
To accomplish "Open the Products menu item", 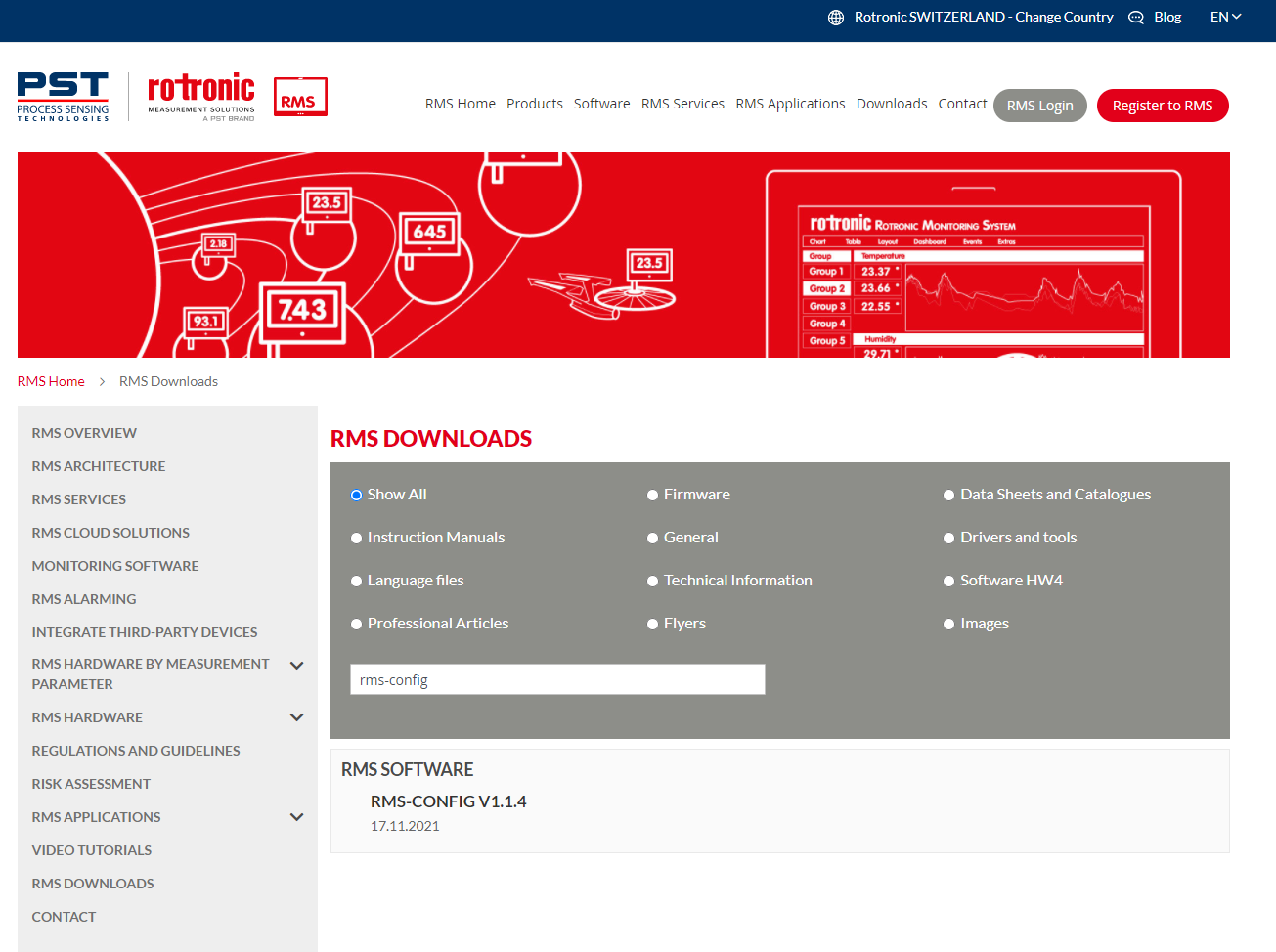I will click(x=535, y=104).
